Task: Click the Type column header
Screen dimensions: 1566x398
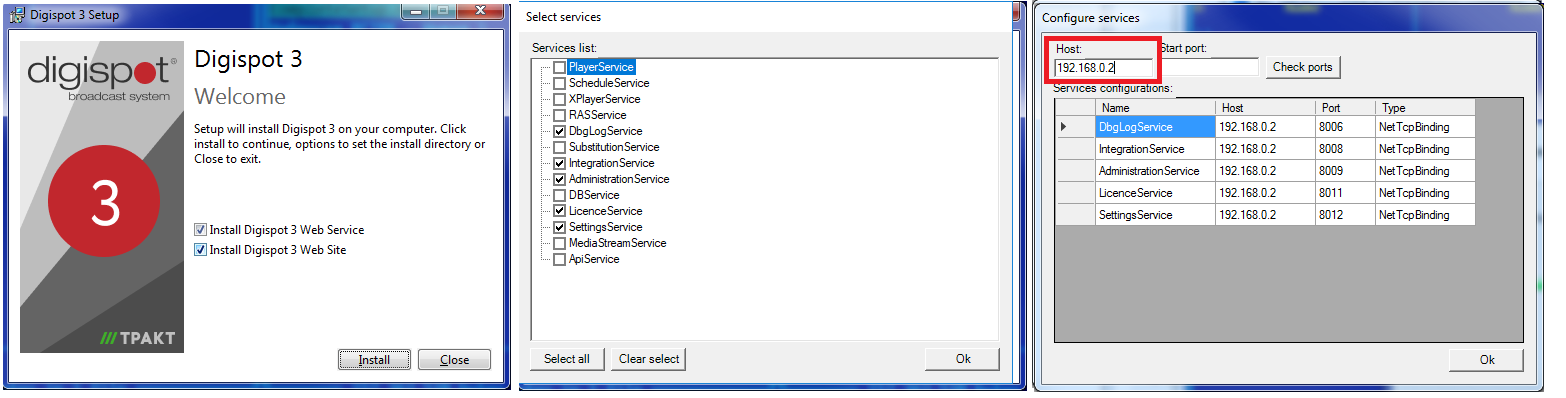Action: pos(1425,108)
